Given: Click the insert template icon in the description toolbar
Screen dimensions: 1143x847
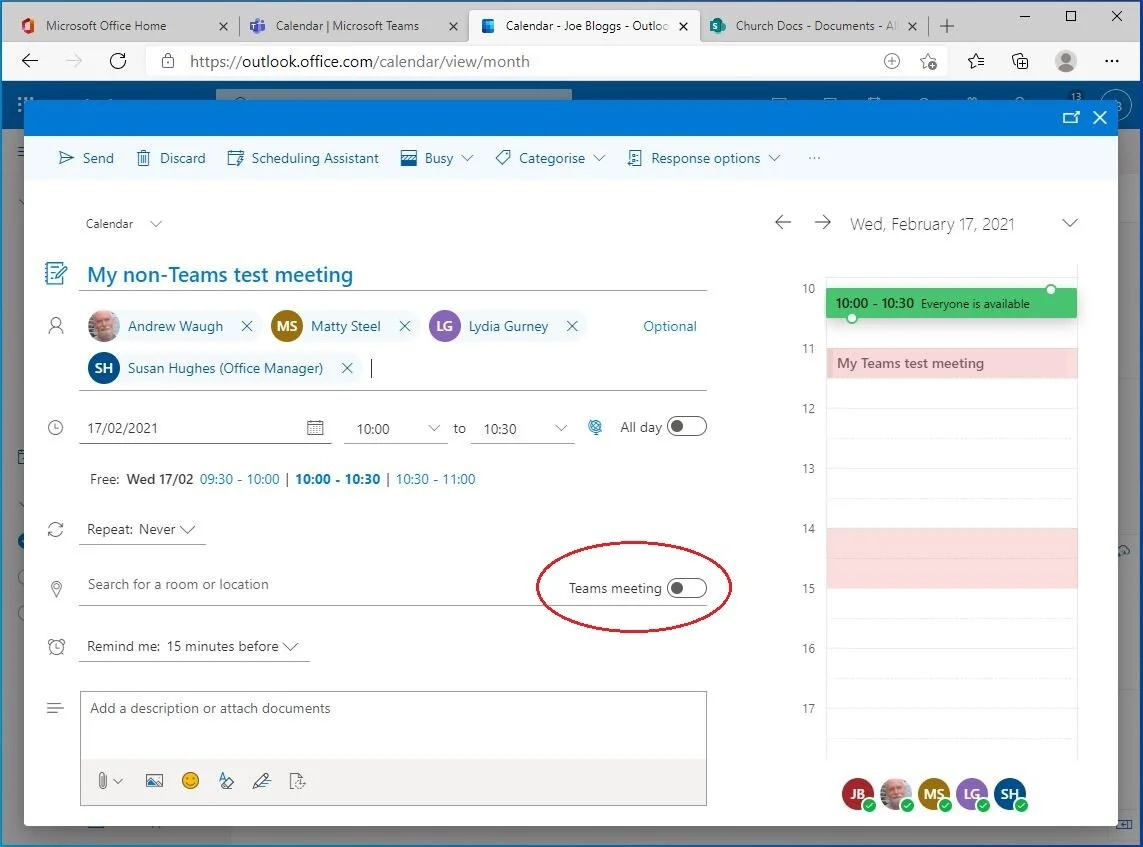Looking at the screenshot, I should [x=297, y=781].
